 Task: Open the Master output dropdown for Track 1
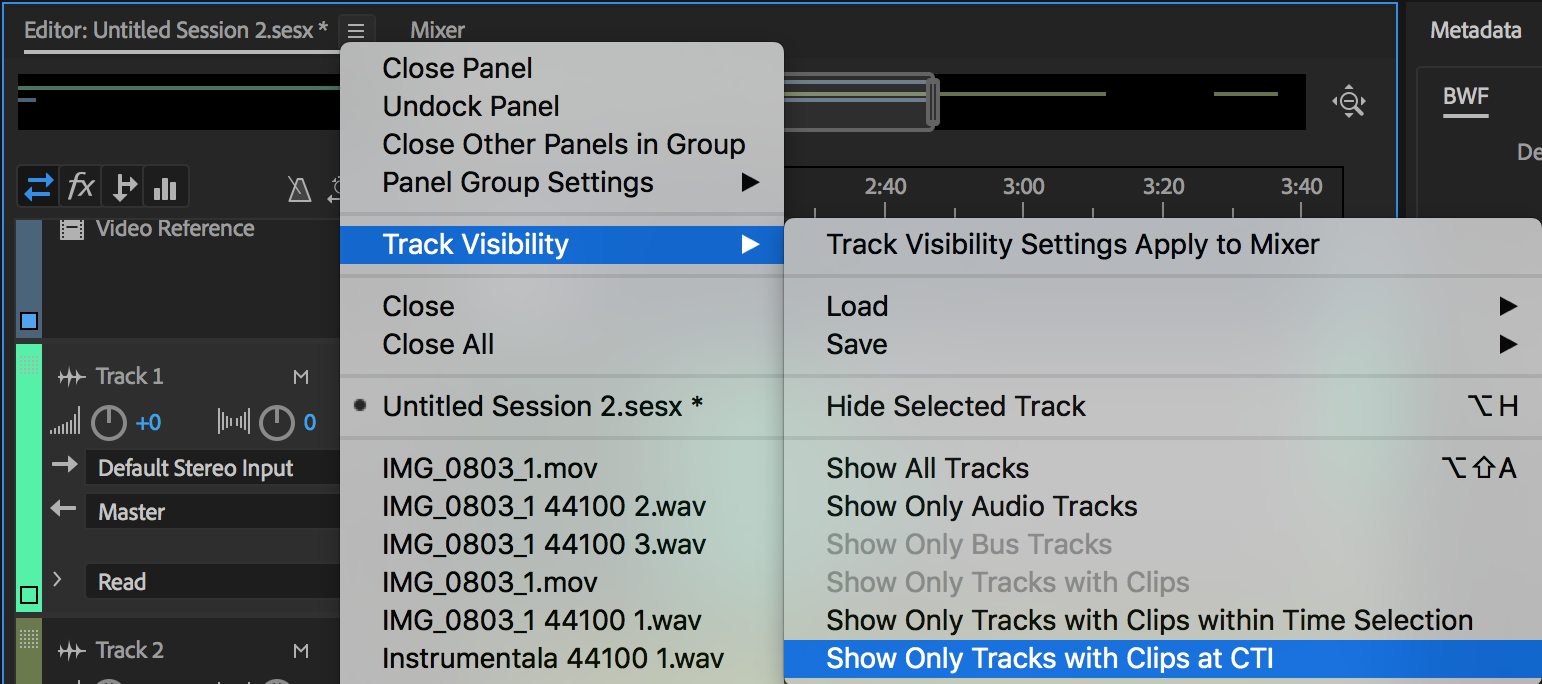213,511
